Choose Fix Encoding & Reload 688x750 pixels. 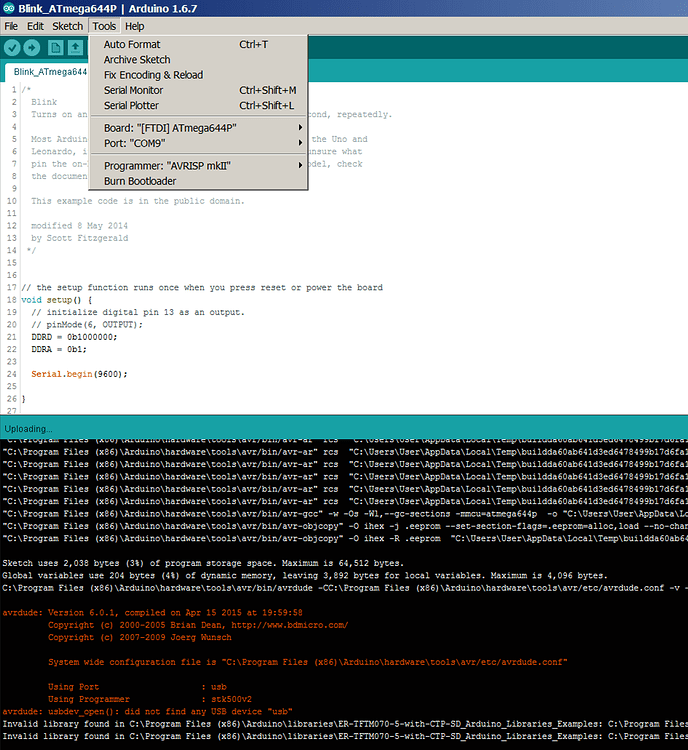(198, 75)
